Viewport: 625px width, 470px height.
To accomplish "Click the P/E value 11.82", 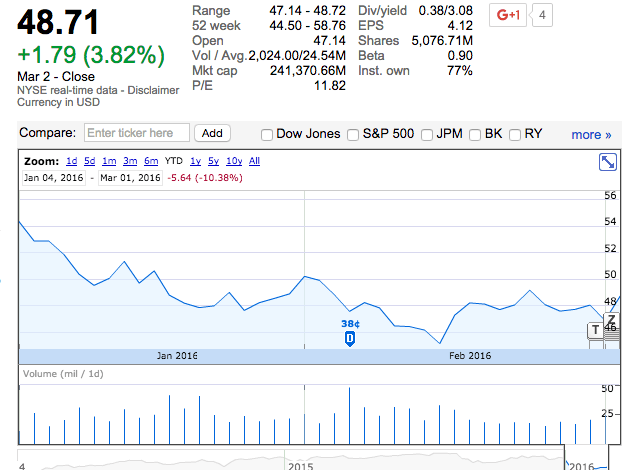I will click(x=330, y=86).
